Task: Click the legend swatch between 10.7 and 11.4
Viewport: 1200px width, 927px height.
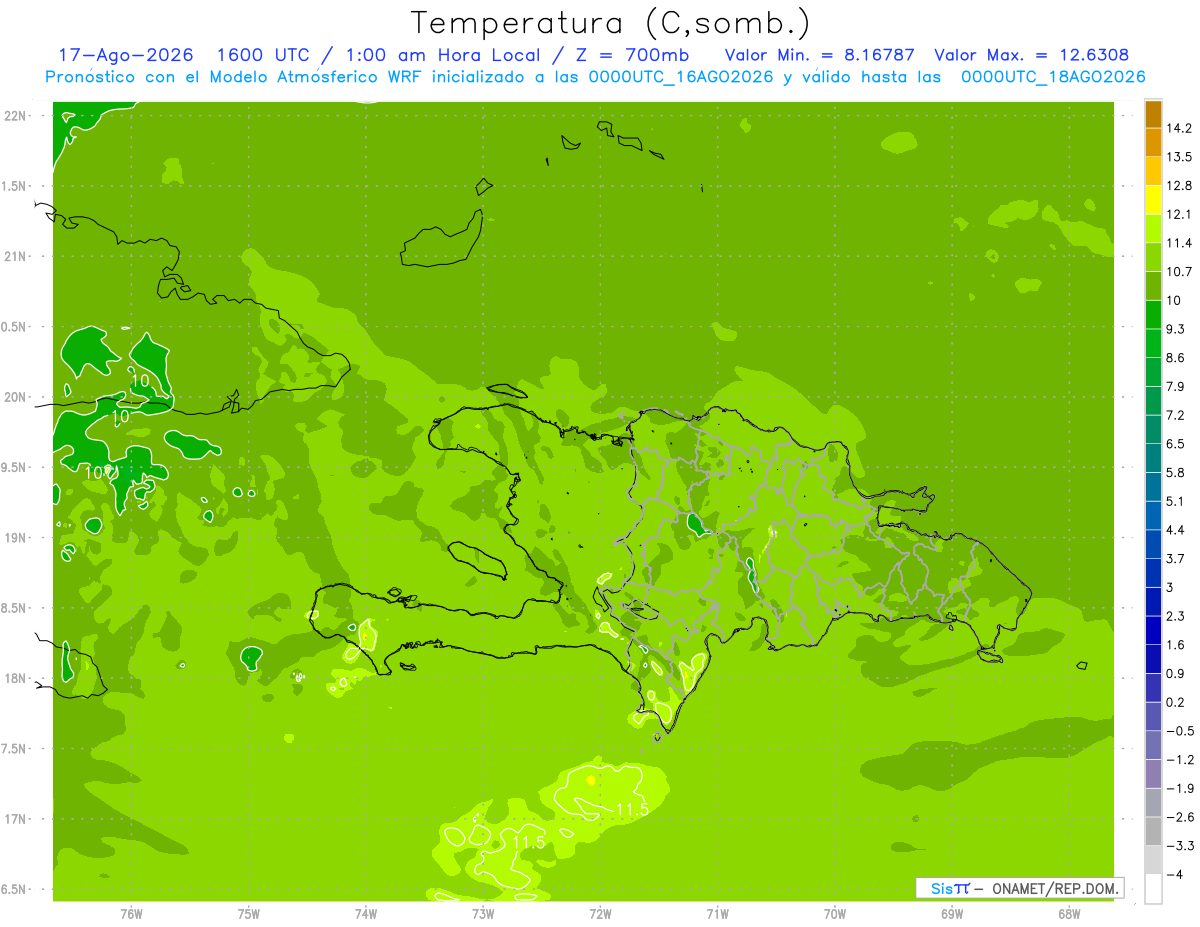Action: point(1153,257)
